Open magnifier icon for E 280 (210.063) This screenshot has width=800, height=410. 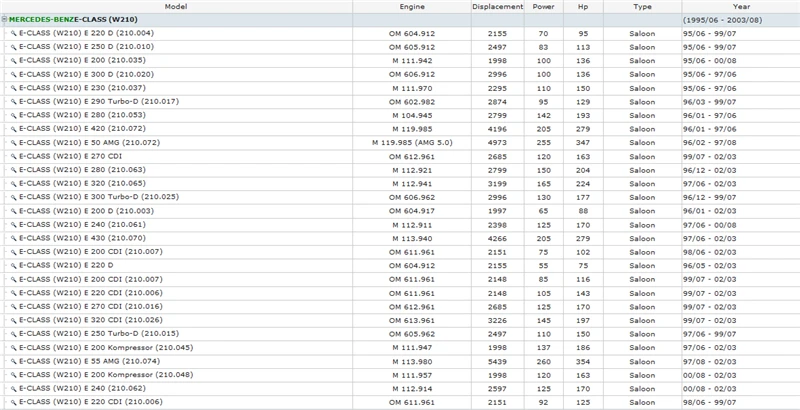tap(14, 170)
